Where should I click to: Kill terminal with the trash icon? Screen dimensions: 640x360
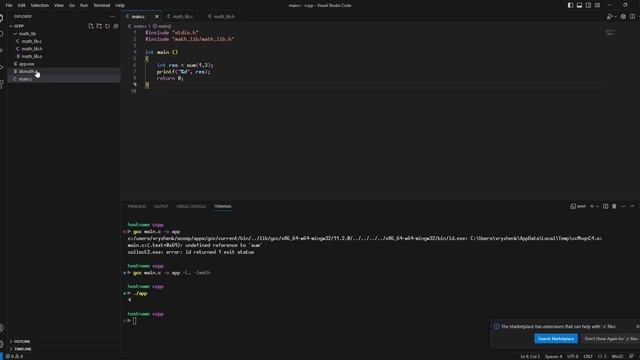[x=614, y=206]
